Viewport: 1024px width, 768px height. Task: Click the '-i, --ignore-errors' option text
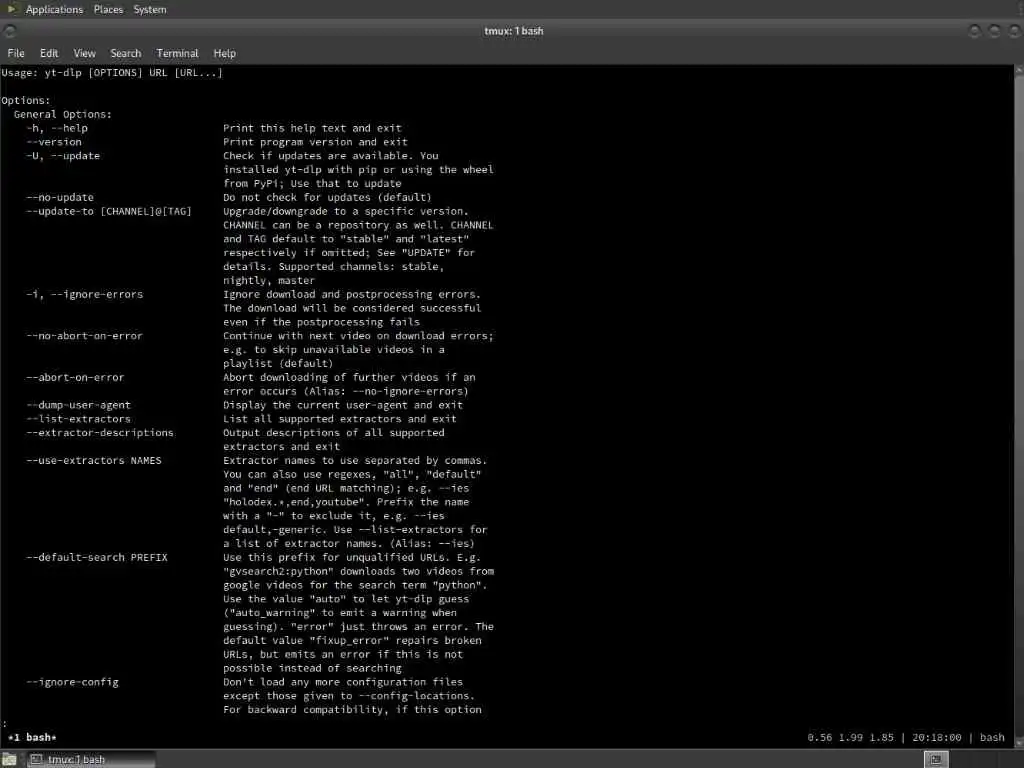point(84,295)
